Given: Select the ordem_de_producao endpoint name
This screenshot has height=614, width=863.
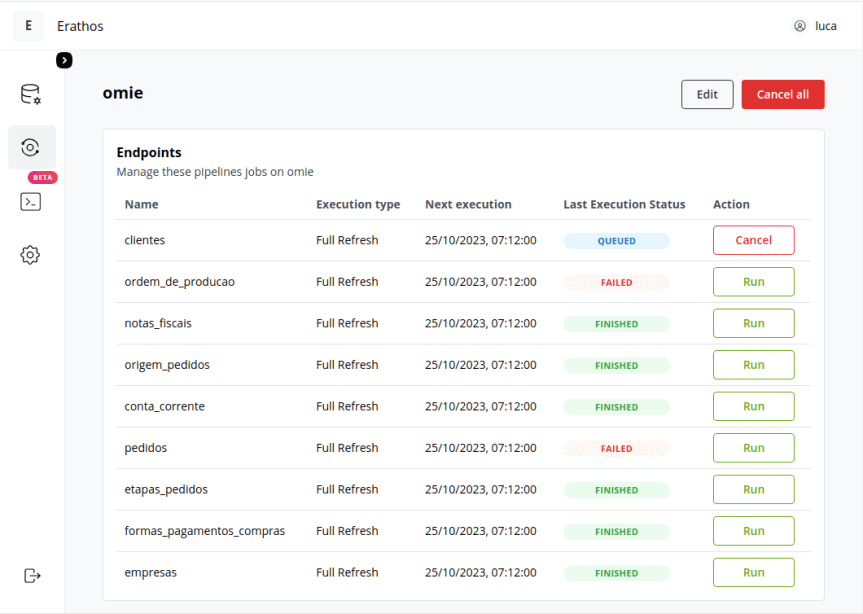Looking at the screenshot, I should [x=179, y=282].
